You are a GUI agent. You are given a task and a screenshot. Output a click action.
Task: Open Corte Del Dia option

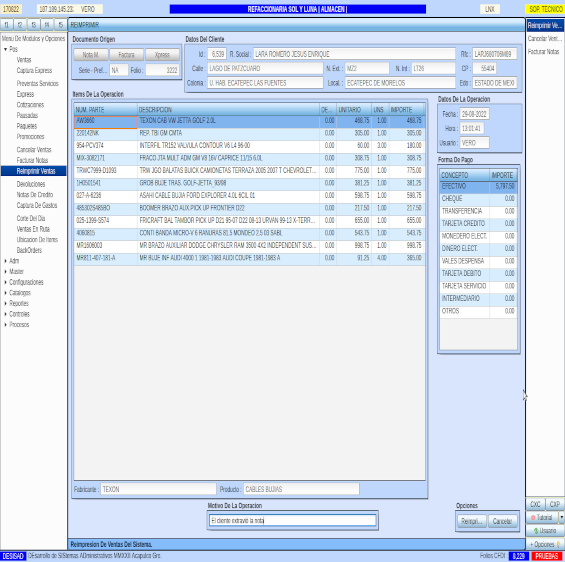tap(31, 218)
